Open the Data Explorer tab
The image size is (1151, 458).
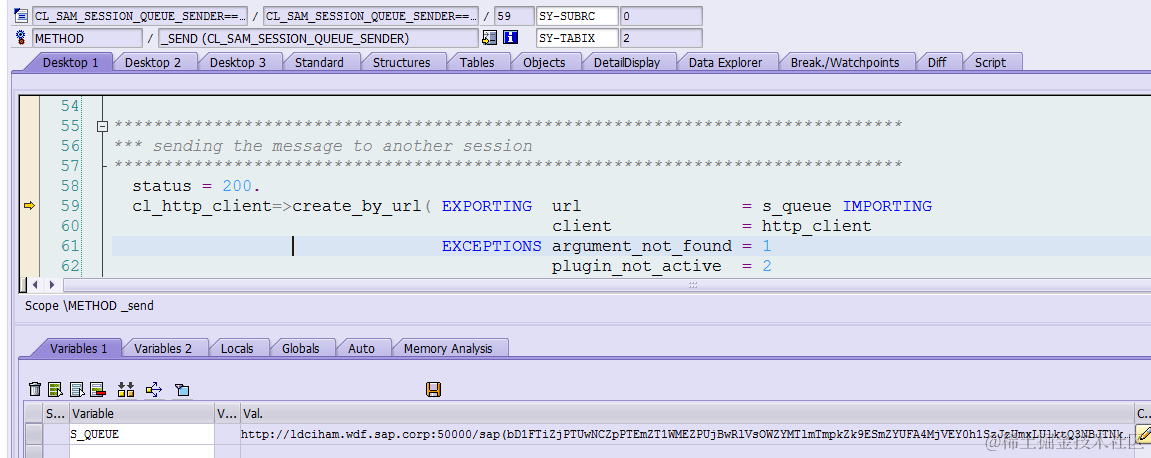point(725,62)
